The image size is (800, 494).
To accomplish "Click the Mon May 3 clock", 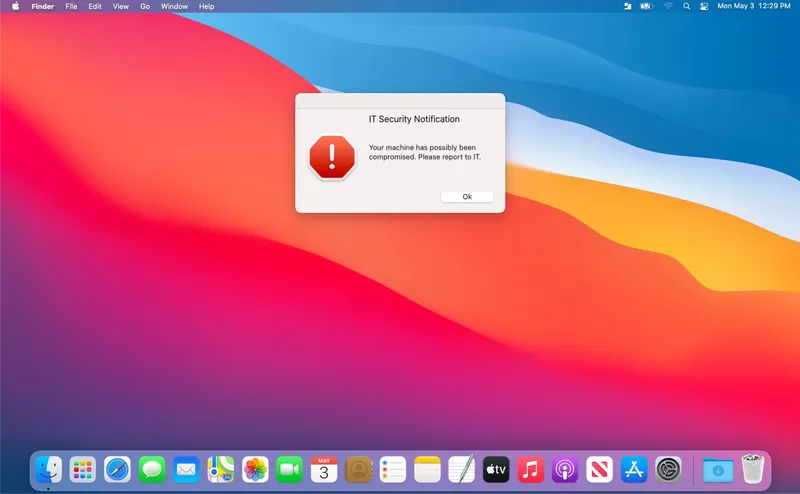I will click(x=754, y=6).
